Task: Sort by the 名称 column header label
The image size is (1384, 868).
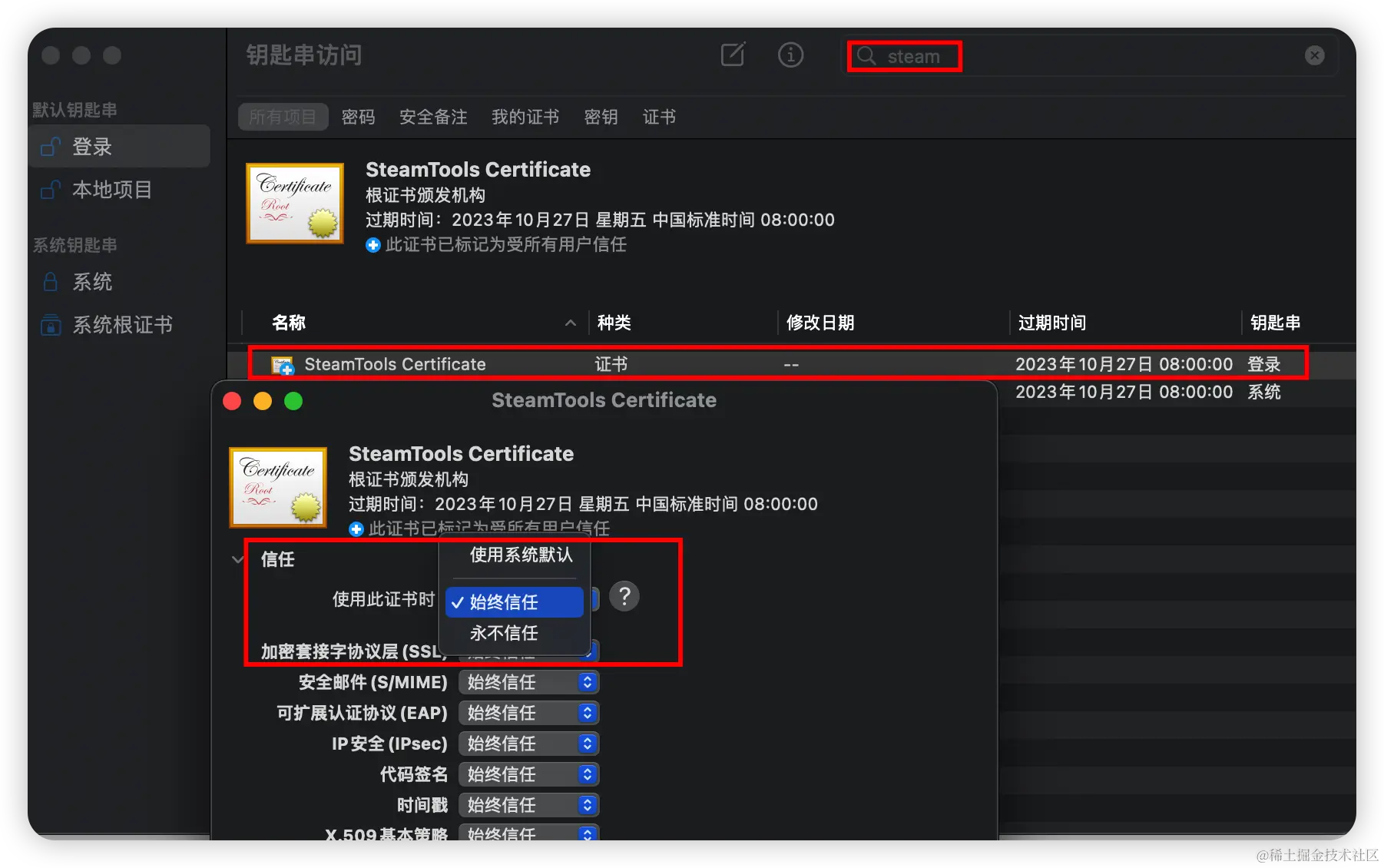Action: [289, 323]
